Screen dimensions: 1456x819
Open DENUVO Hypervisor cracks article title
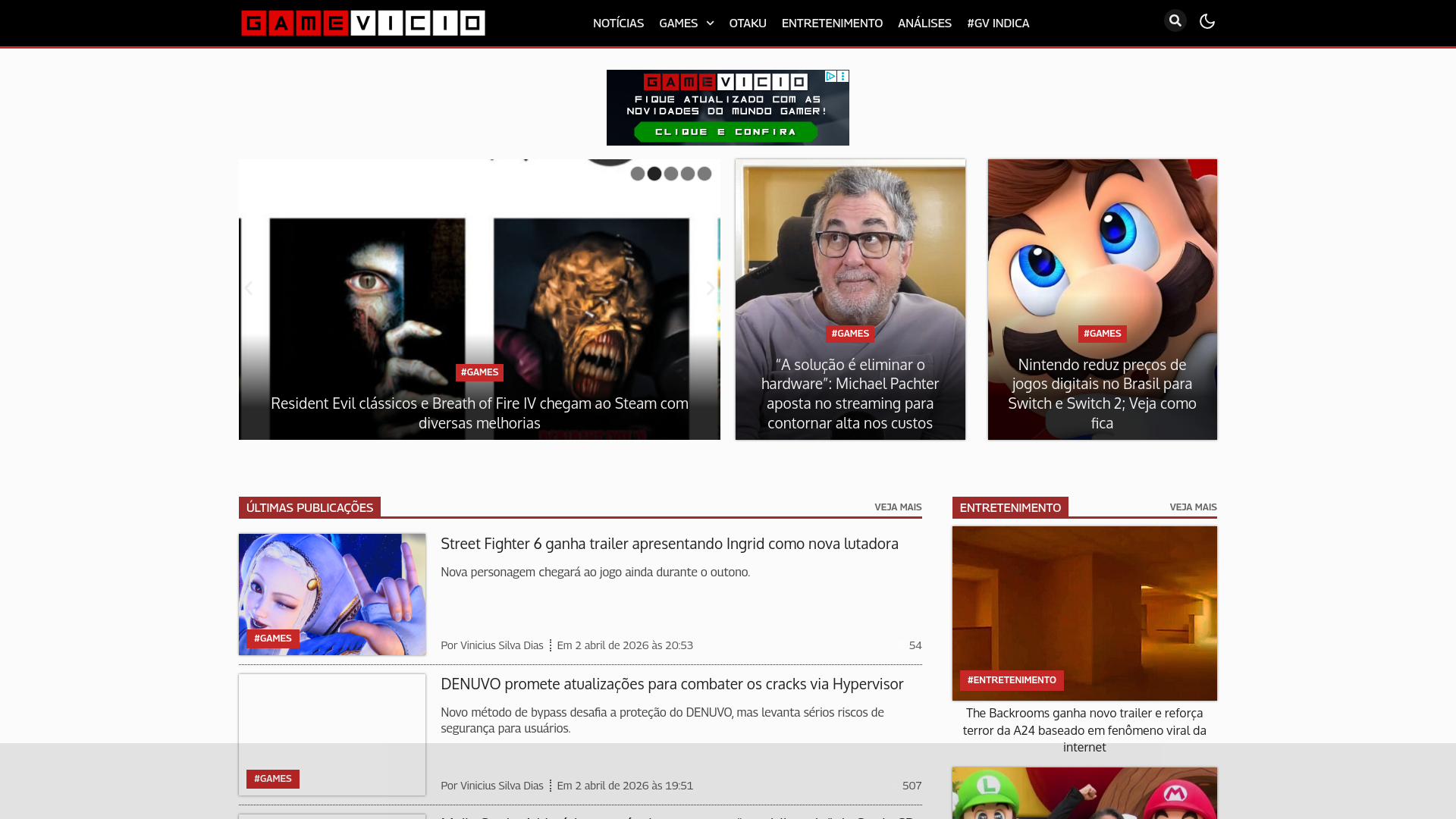(x=672, y=684)
